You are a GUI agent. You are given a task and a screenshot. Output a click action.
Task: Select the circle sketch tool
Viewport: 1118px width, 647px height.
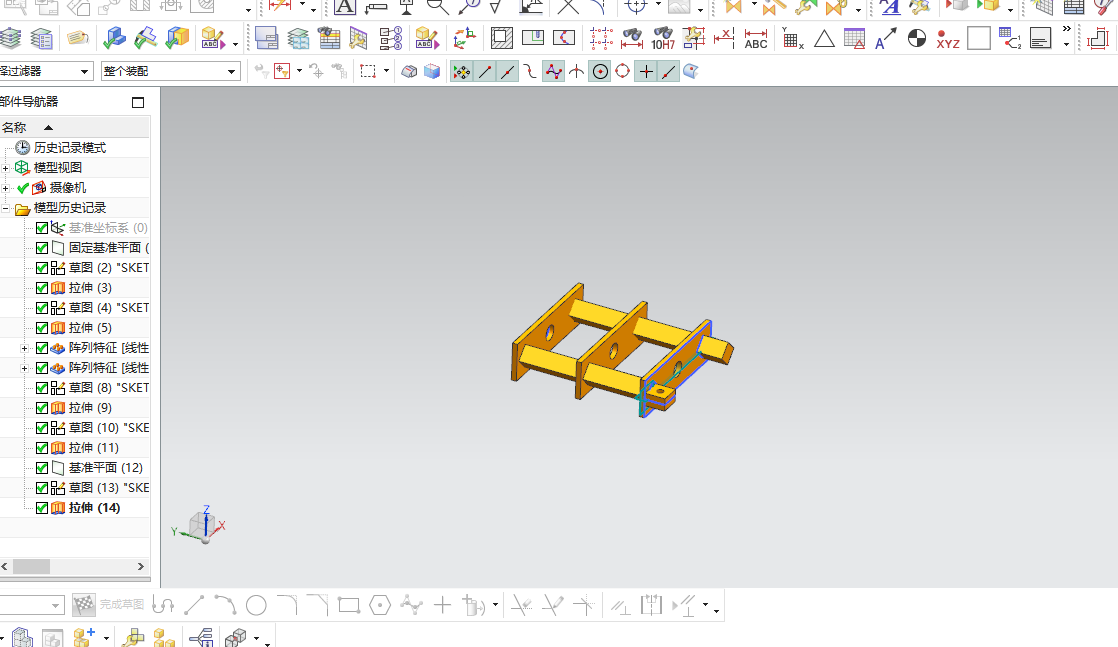click(256, 606)
